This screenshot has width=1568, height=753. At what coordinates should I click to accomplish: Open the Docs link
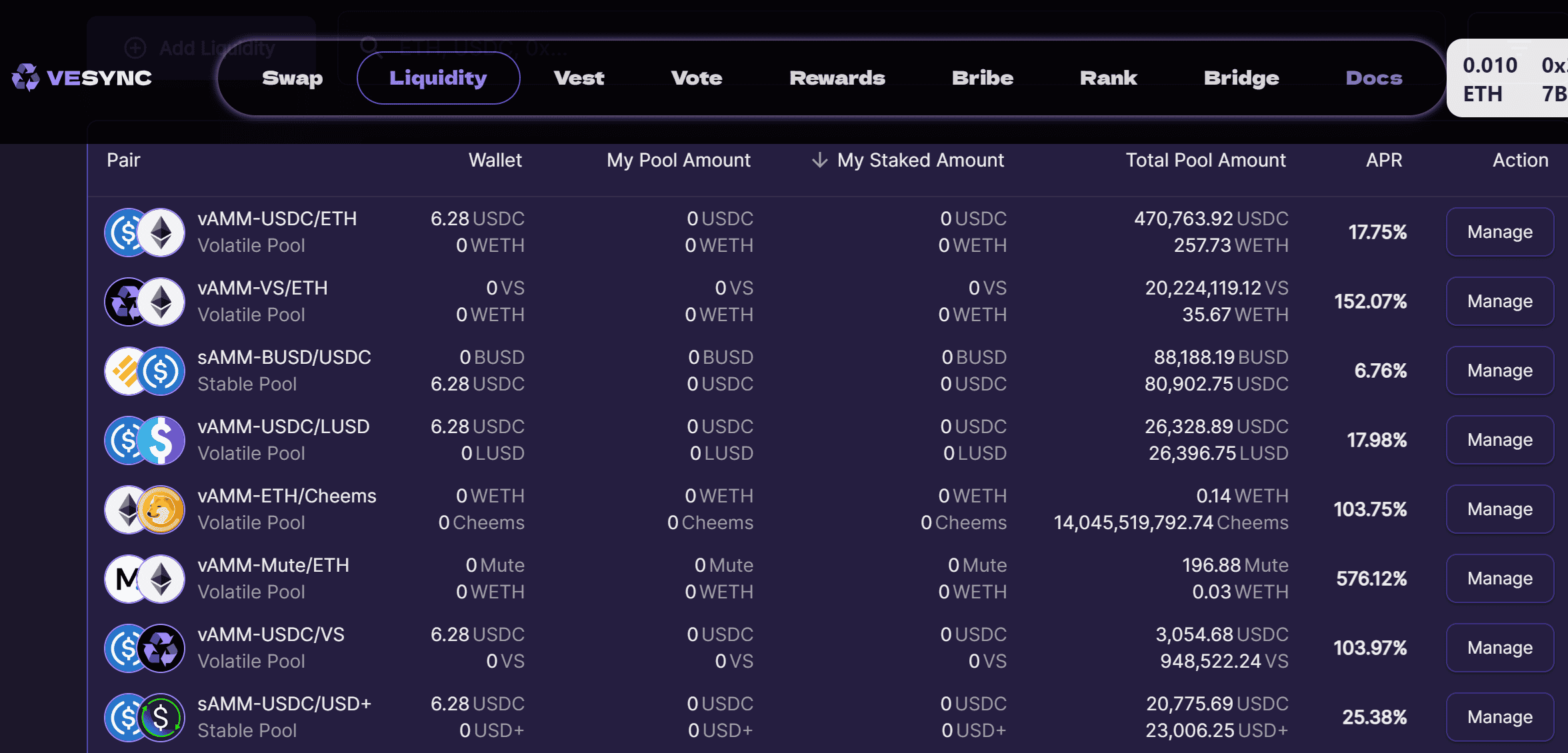(1374, 78)
